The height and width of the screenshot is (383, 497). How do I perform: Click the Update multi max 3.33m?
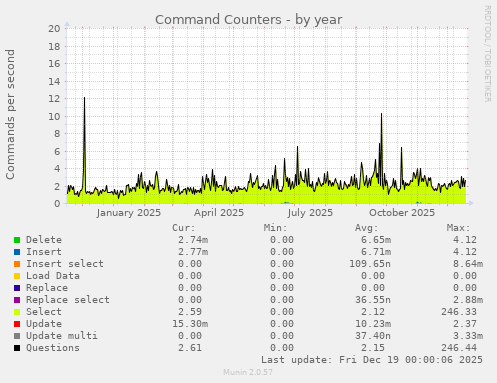click(x=468, y=336)
